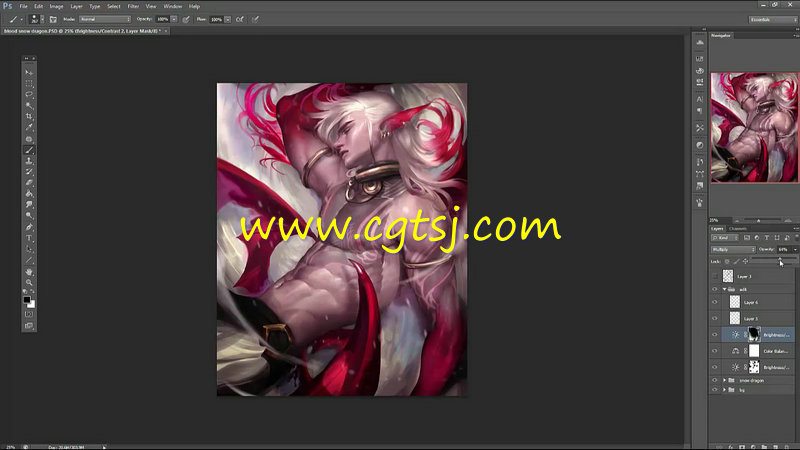The image size is (800, 450).
Task: Toggle Quick Mask mode icon
Action: pyautogui.click(x=29, y=314)
